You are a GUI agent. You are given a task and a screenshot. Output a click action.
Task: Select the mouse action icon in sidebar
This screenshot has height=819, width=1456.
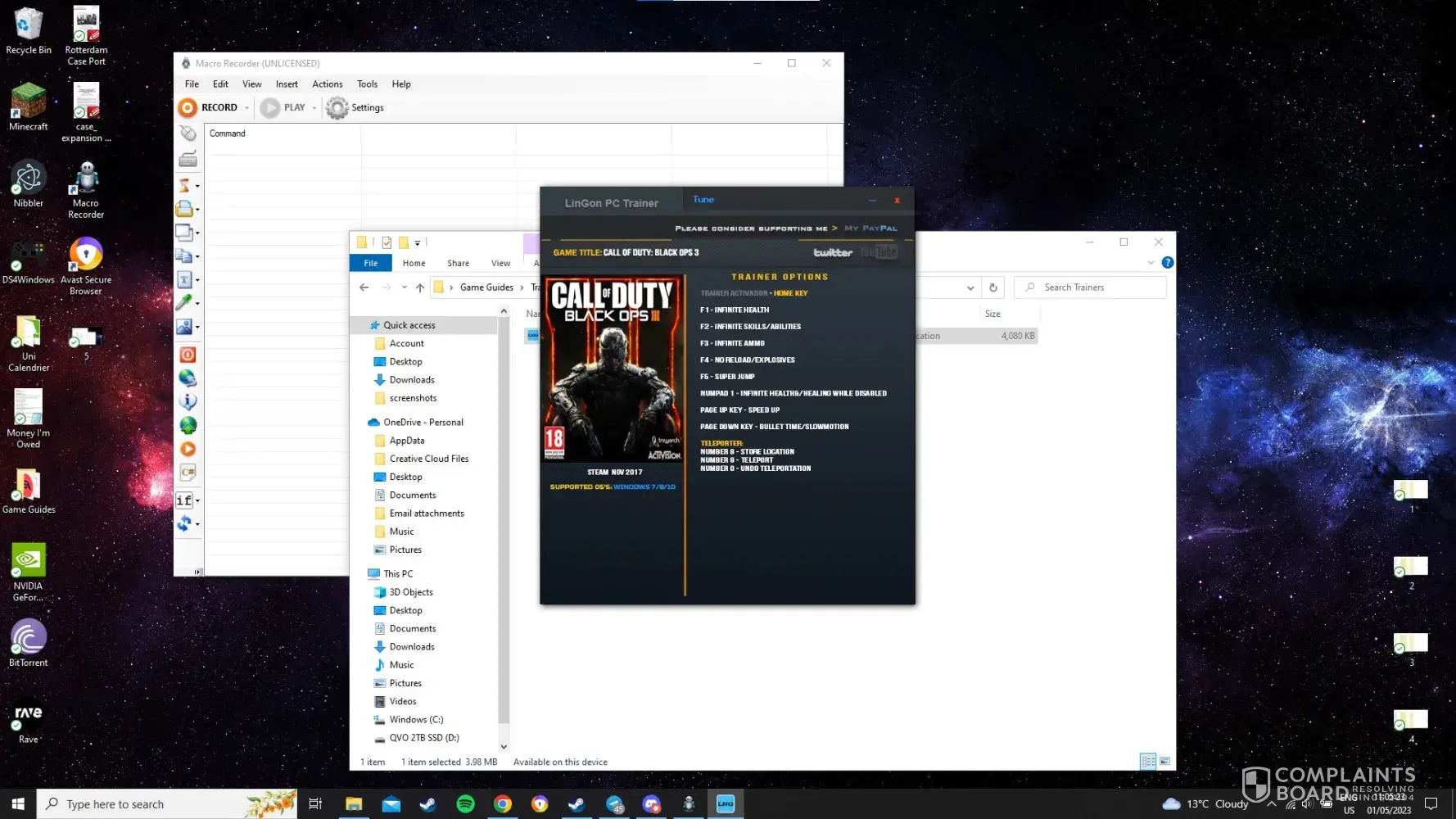188,133
